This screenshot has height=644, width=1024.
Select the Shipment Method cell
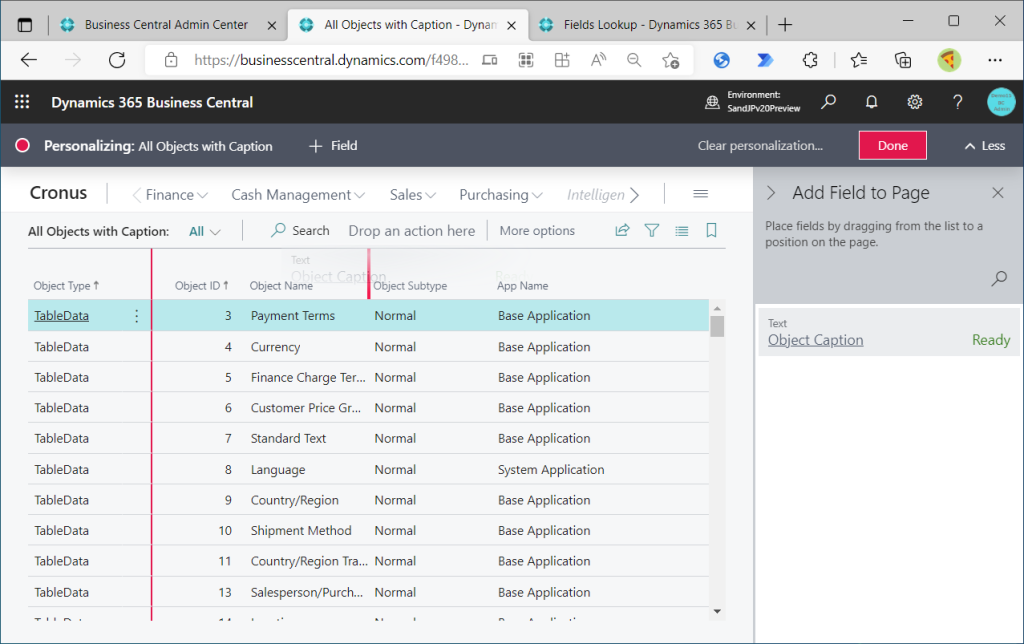pyautogui.click(x=301, y=530)
